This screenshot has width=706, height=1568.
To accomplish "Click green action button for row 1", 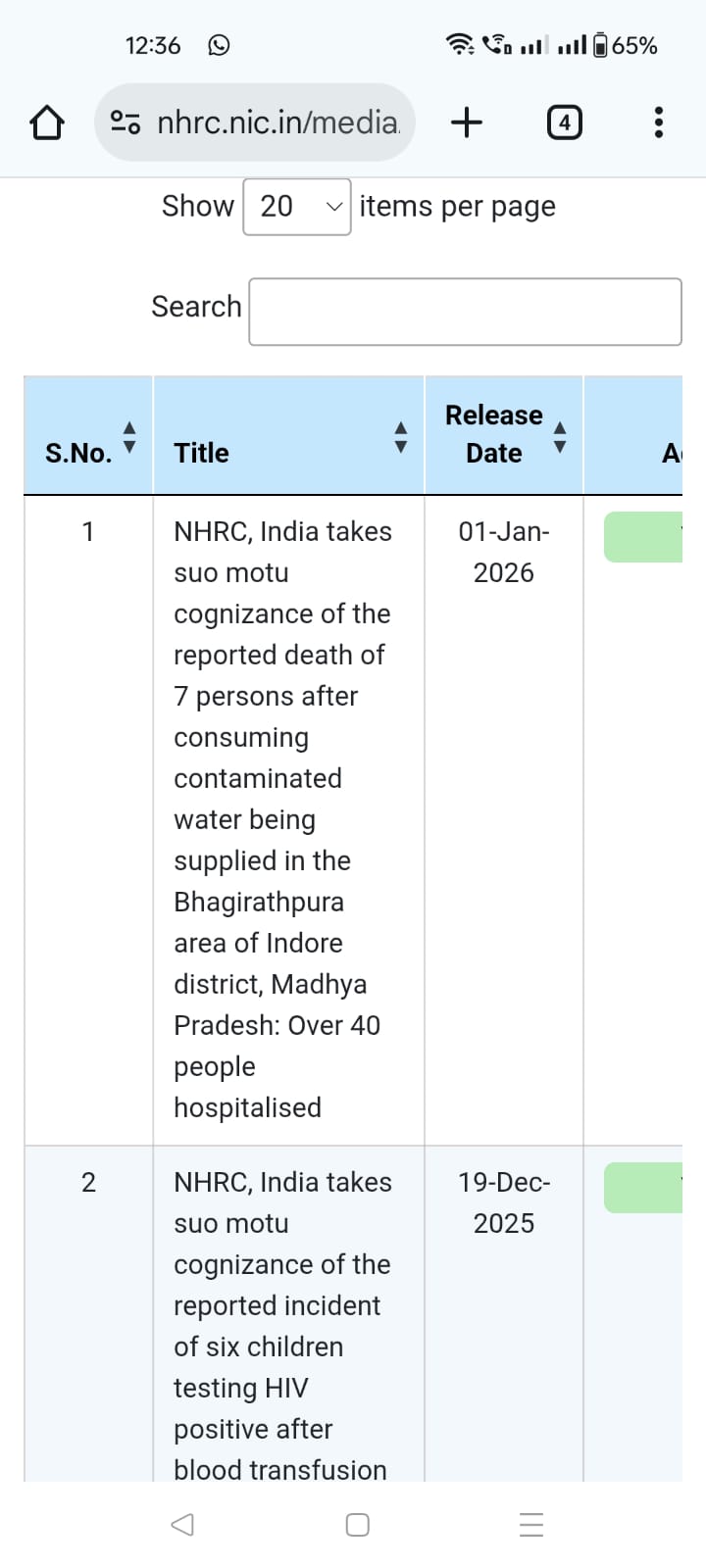I will click(643, 537).
